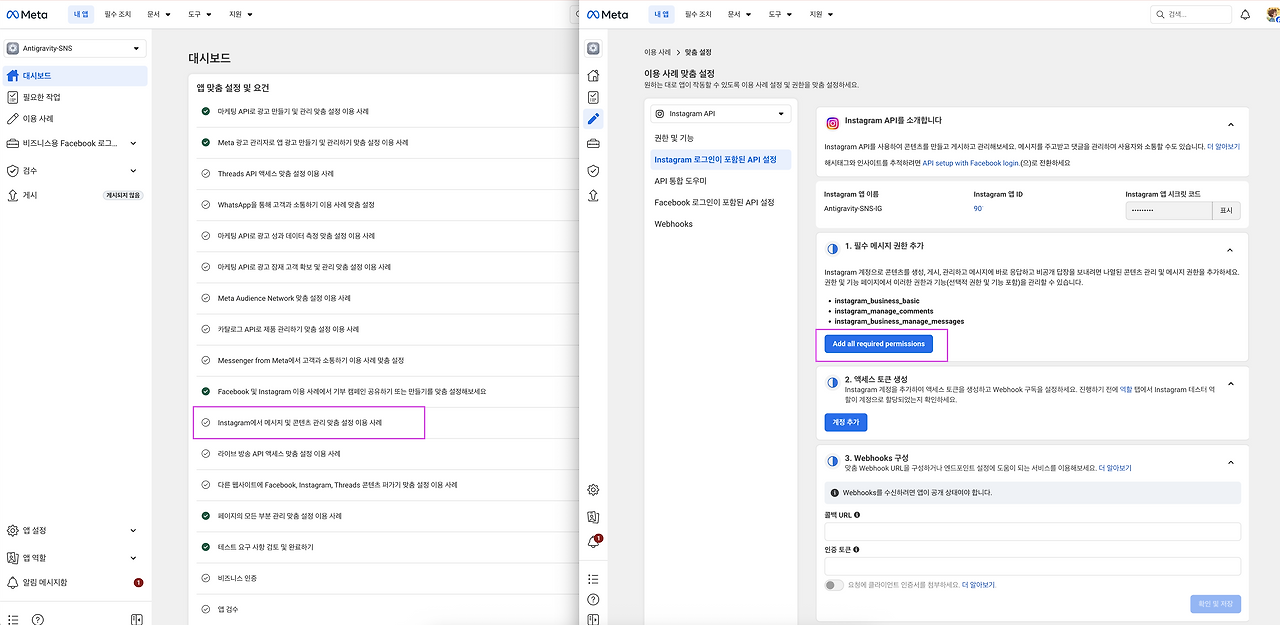This screenshot has height=625, width=1280.
Task: Click the green check for Meta 광고 관리자 row
Action: click(205, 142)
